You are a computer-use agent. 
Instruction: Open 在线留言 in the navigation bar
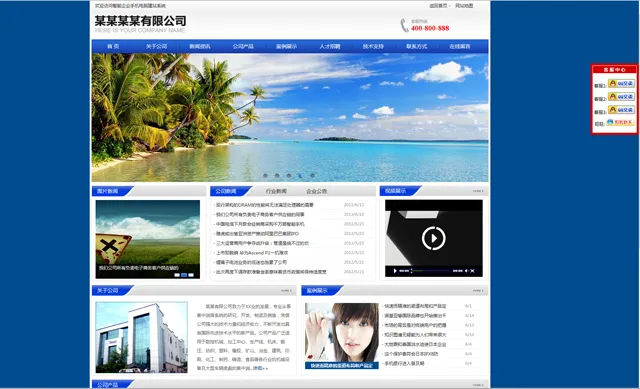[x=460, y=47]
